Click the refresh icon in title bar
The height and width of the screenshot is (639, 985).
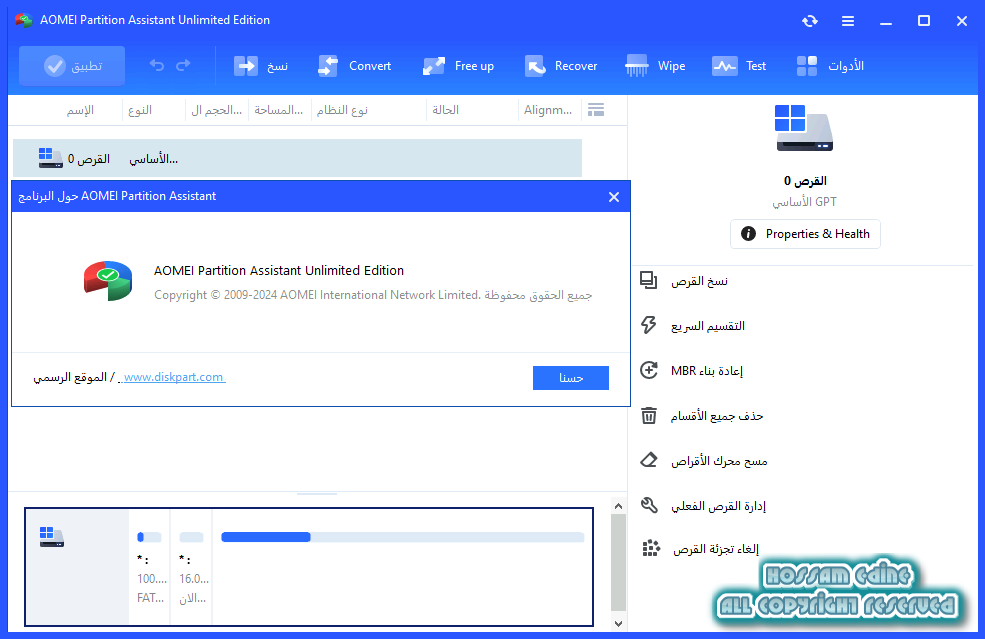[810, 21]
